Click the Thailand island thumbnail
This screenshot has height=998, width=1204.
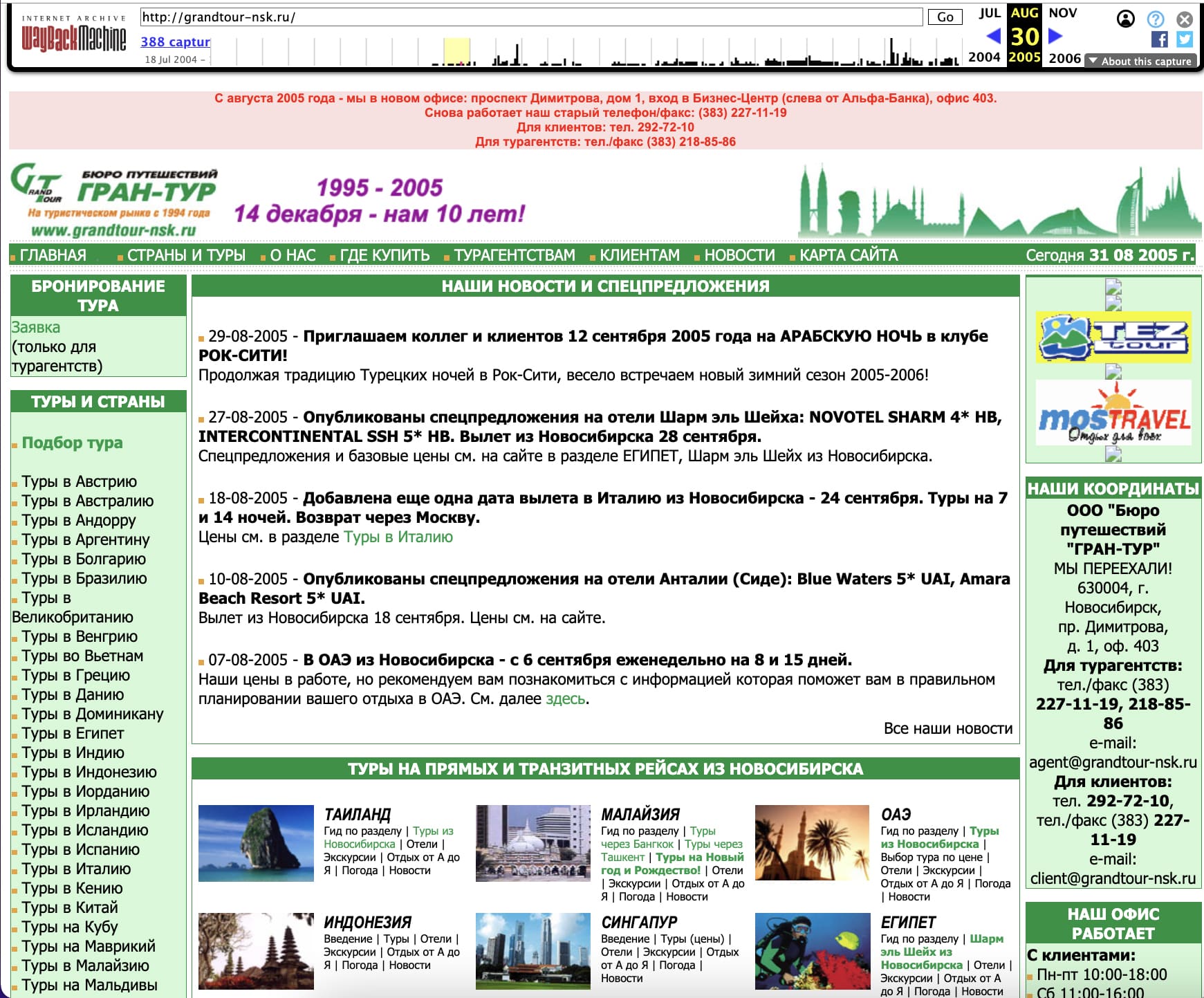pyautogui.click(x=256, y=843)
